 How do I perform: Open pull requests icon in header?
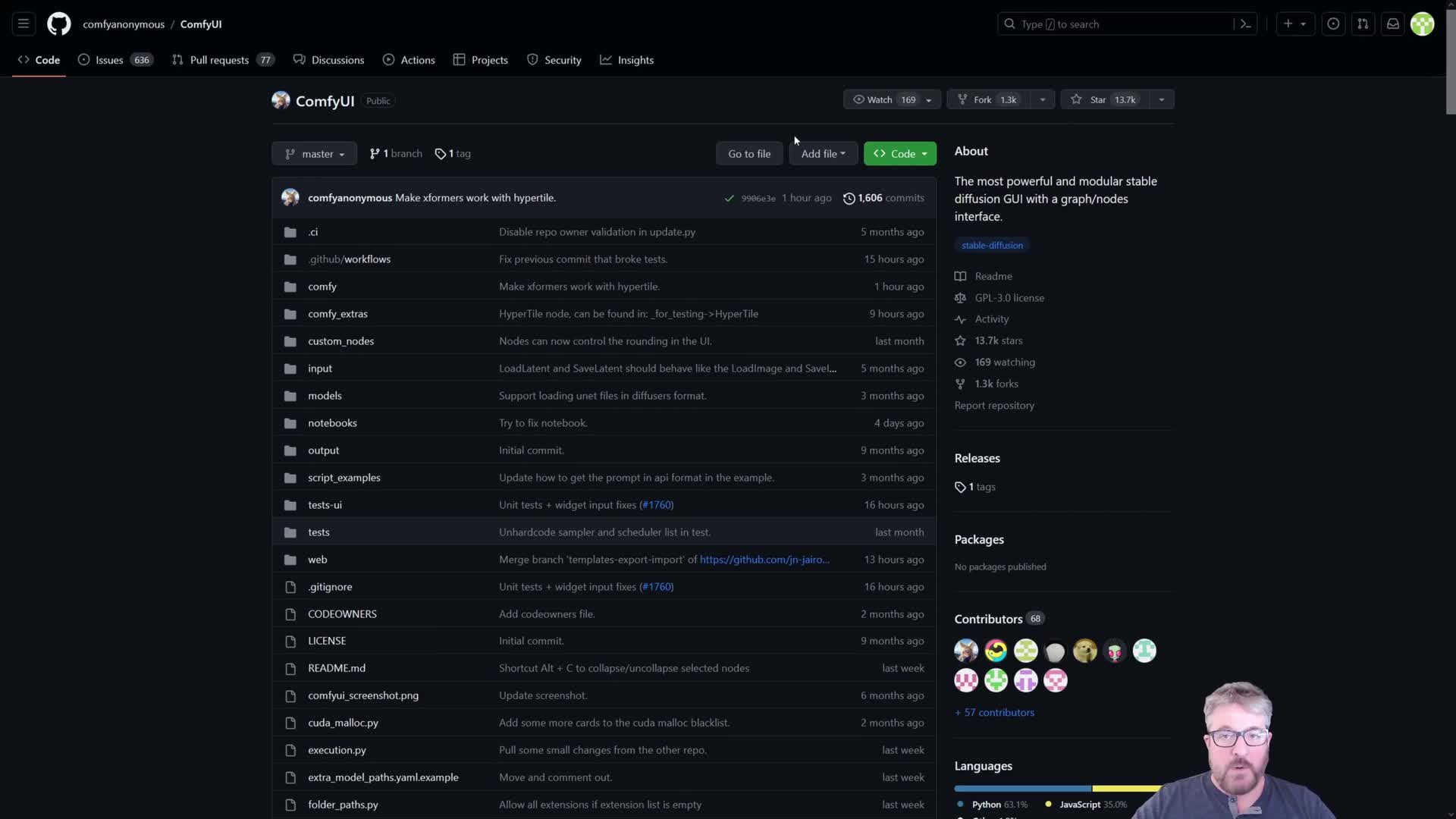pos(1363,24)
